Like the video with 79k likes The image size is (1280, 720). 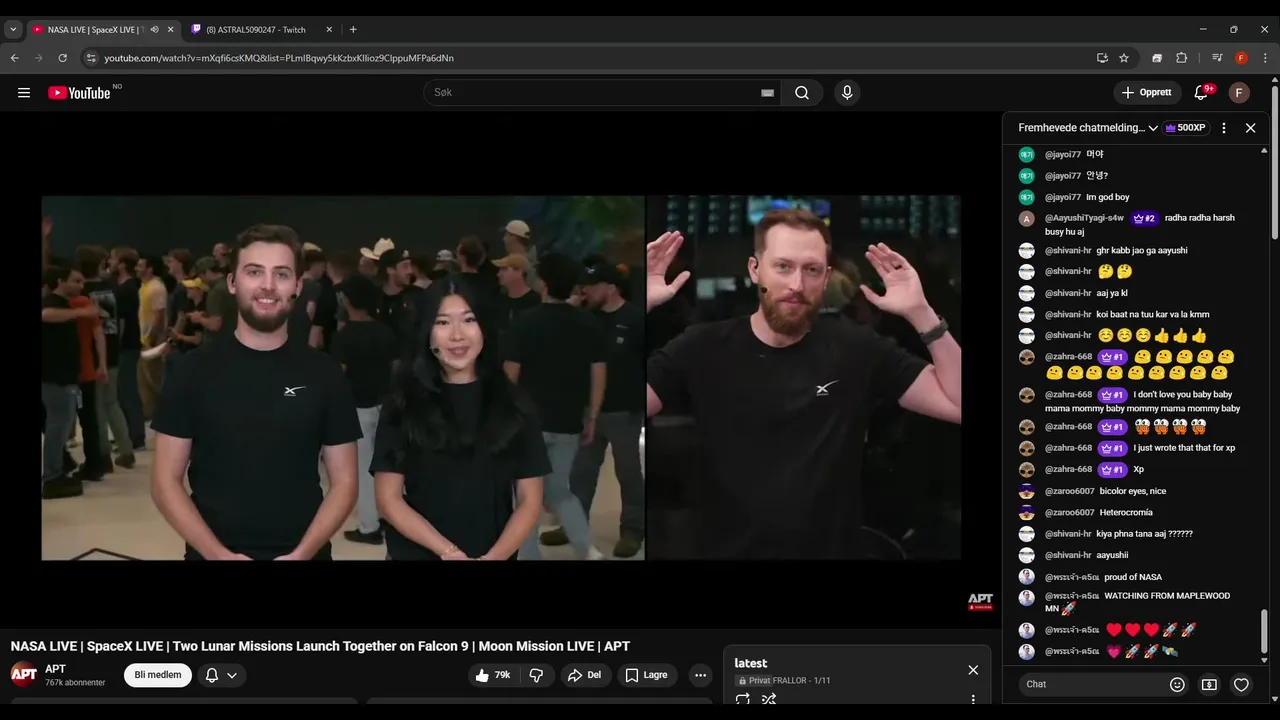tap(492, 675)
